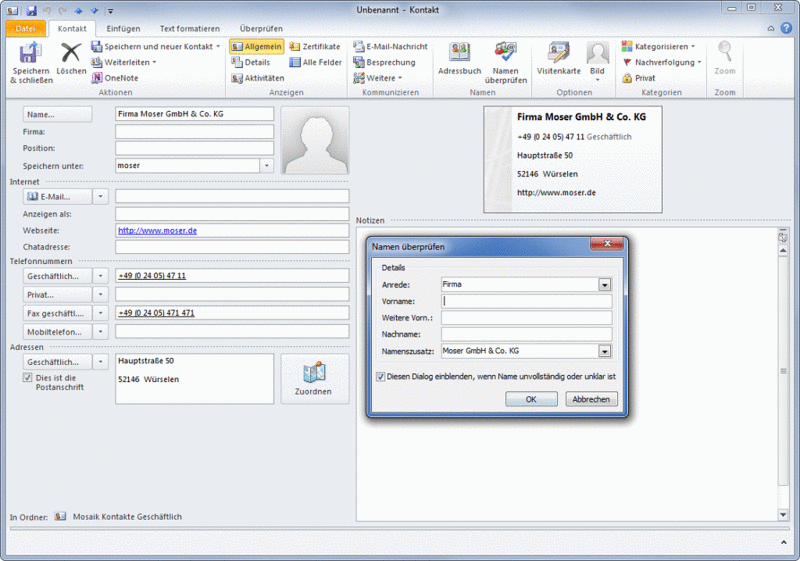Uncheck Dies ist die Postanschrift
Screen dimensions: 800x561
pos(28,378)
